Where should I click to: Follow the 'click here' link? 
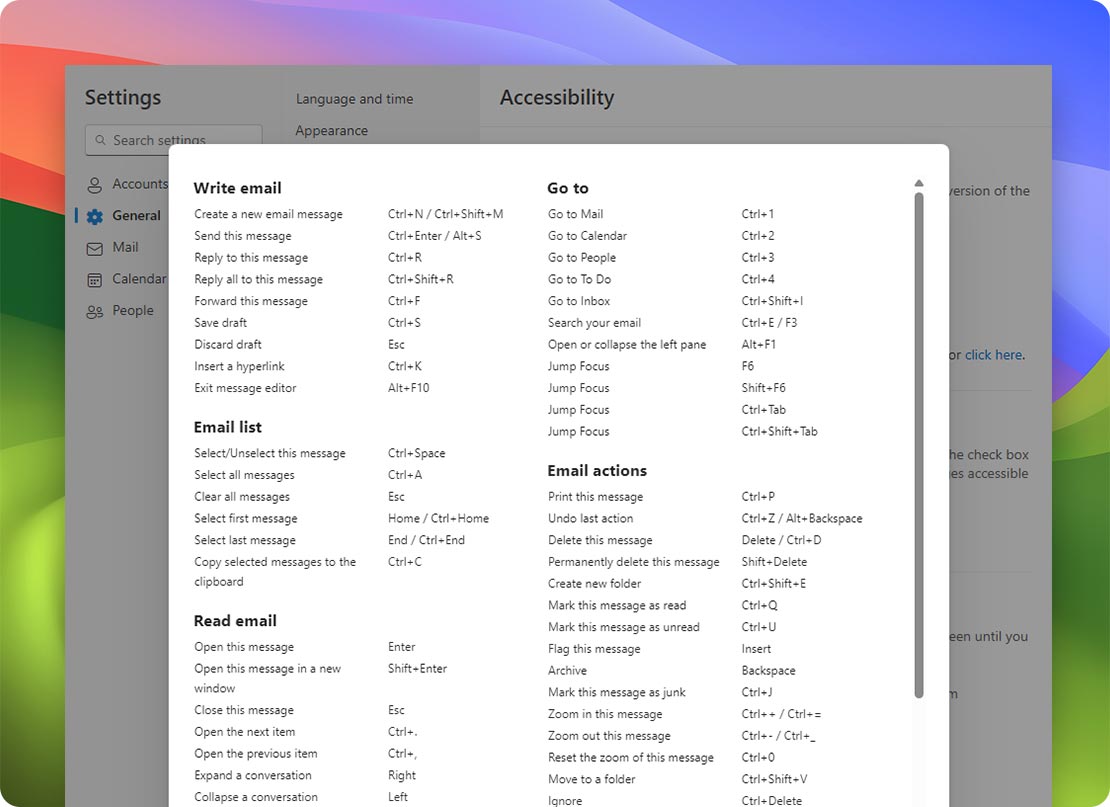click(x=992, y=354)
